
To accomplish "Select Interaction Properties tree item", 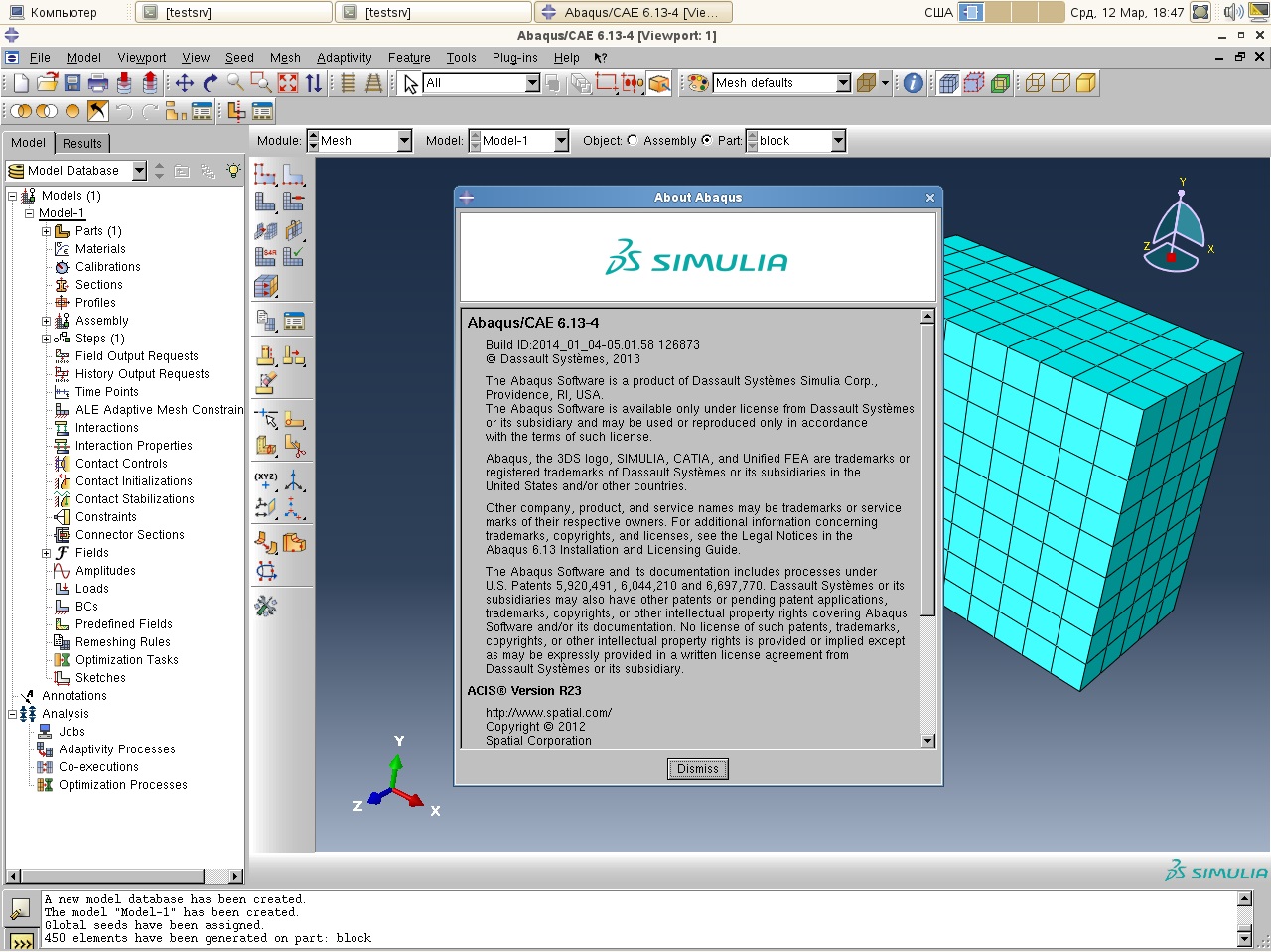I will pos(134,446).
